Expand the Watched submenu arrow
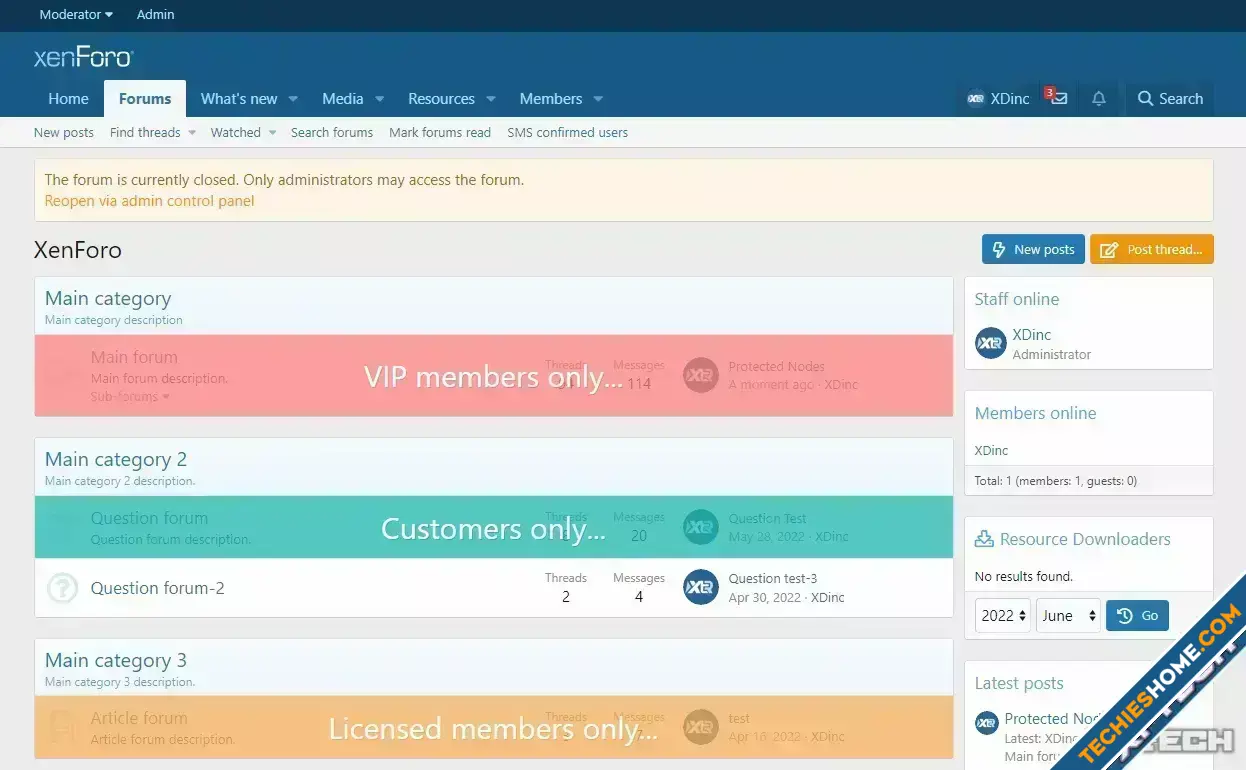This screenshot has width=1246, height=770. pyautogui.click(x=272, y=133)
